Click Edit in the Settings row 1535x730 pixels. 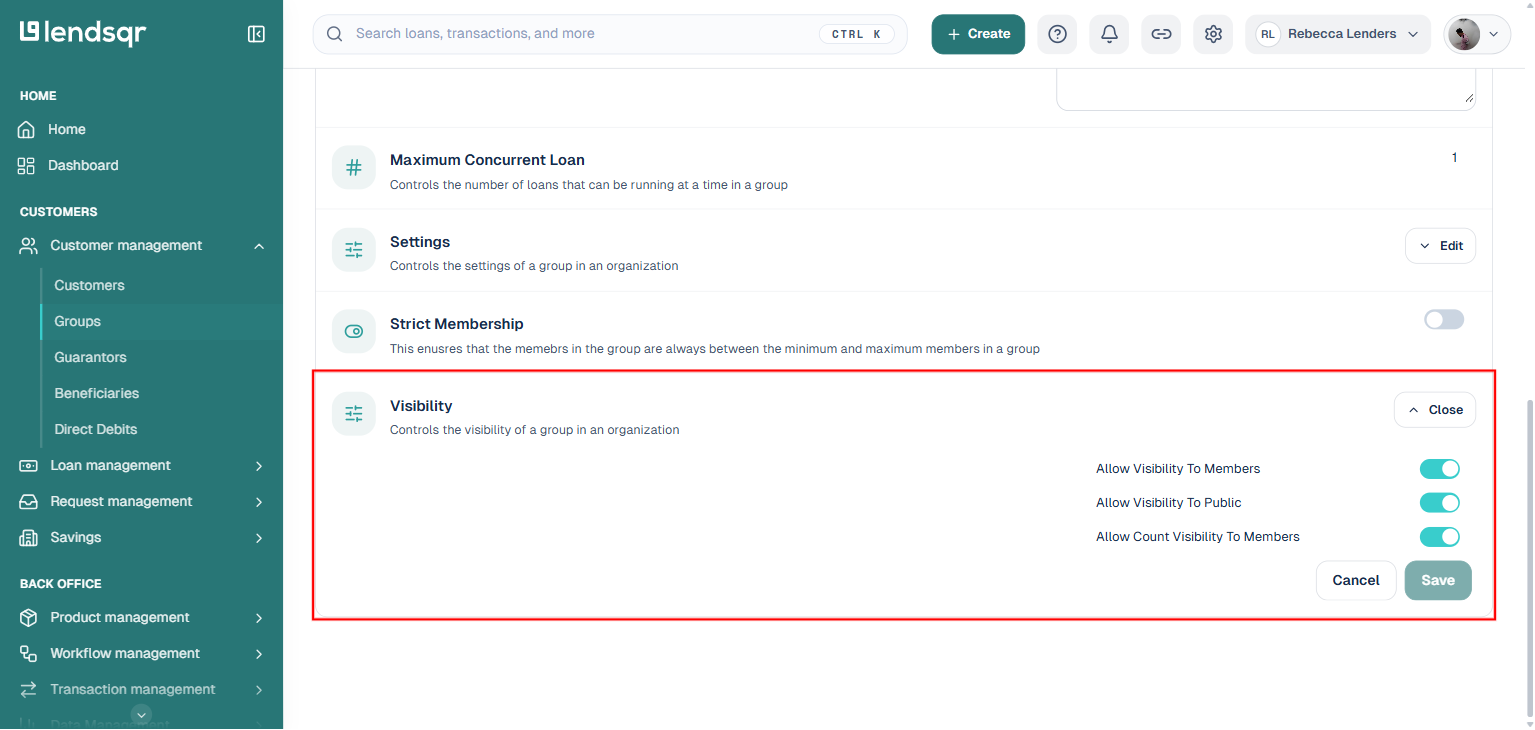[x=1440, y=246]
